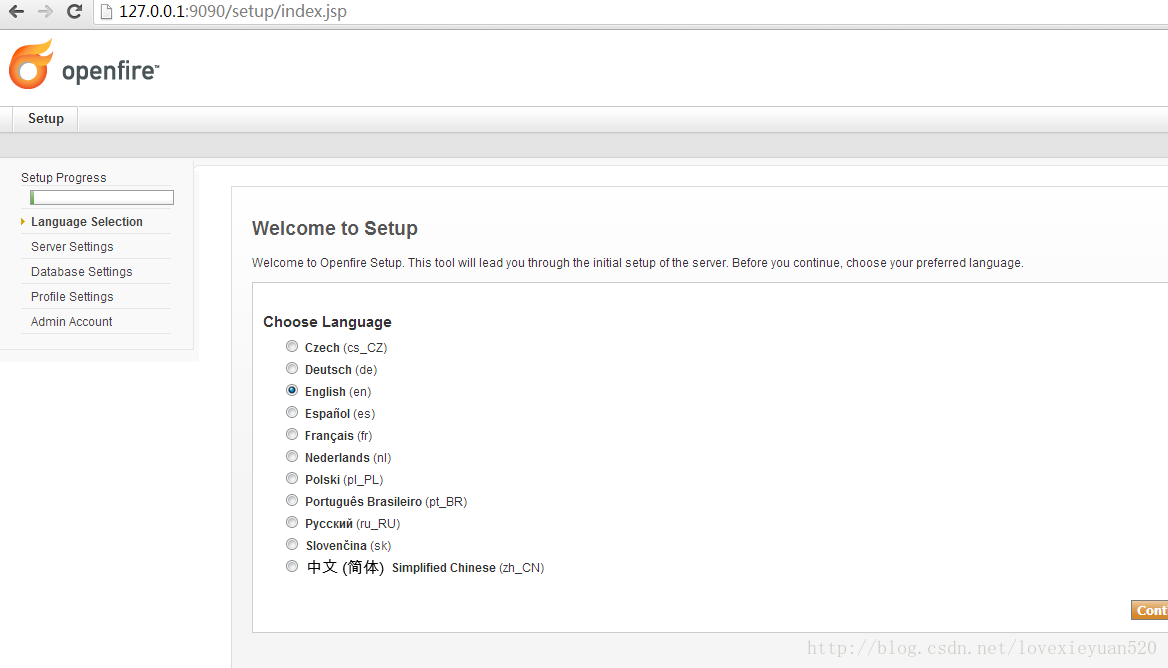Click Language Selection in sidebar
Viewport: 1168px width, 668px height.
pyautogui.click(x=86, y=222)
